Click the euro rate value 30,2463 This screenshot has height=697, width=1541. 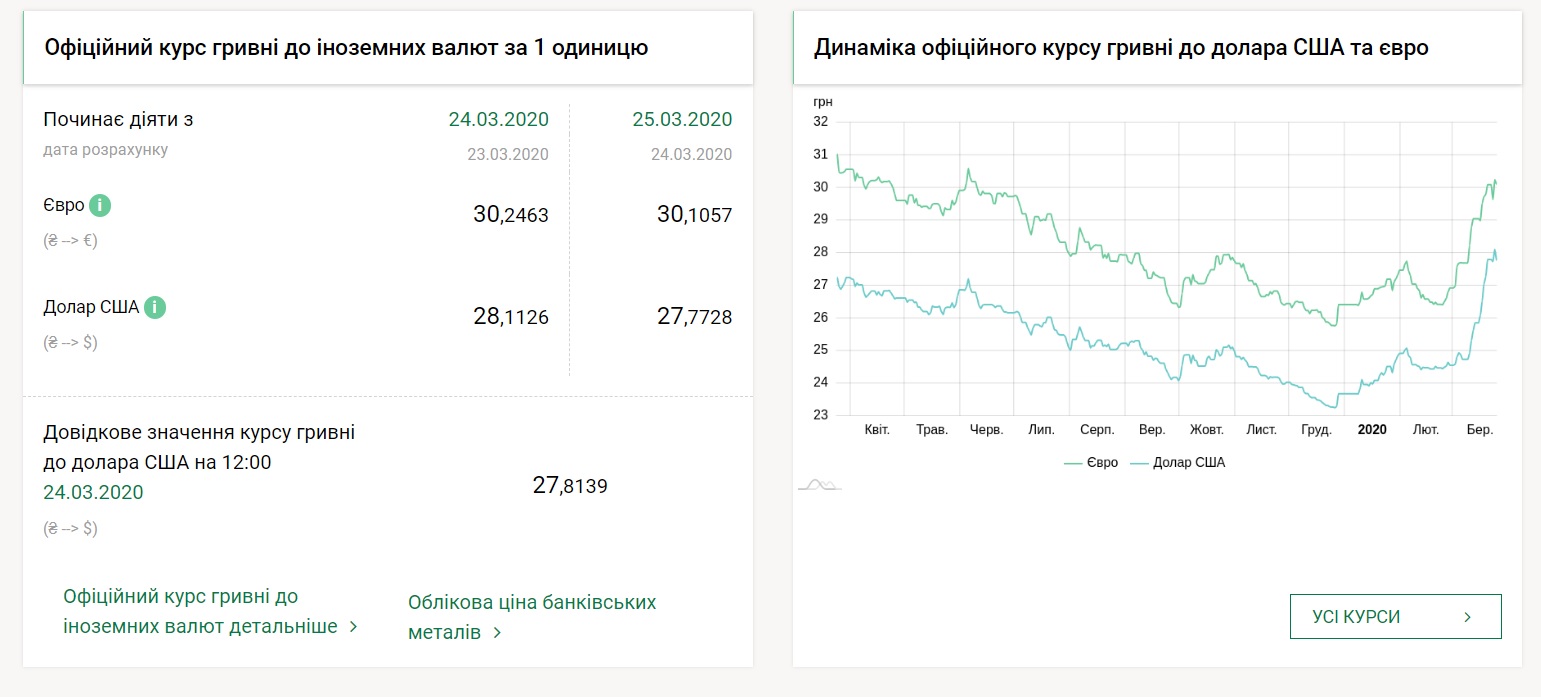(510, 214)
